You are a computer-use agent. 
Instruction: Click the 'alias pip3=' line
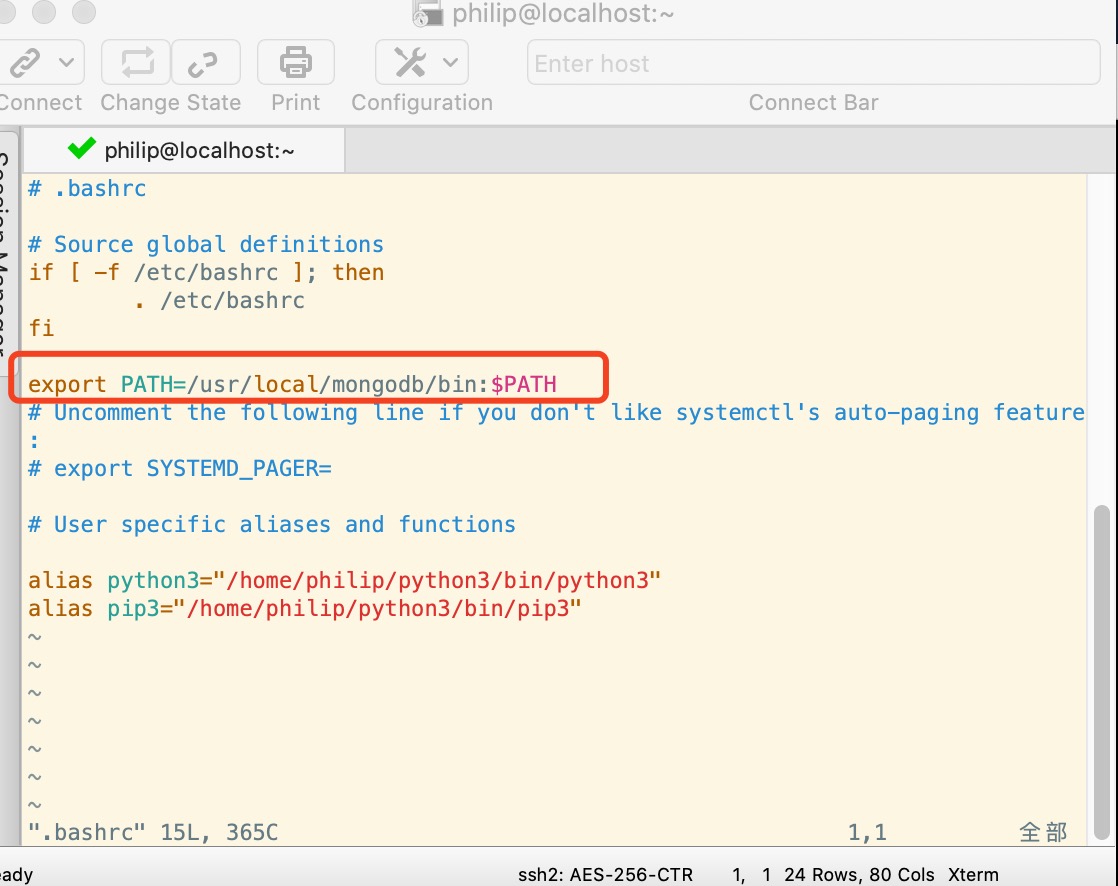[304, 608]
